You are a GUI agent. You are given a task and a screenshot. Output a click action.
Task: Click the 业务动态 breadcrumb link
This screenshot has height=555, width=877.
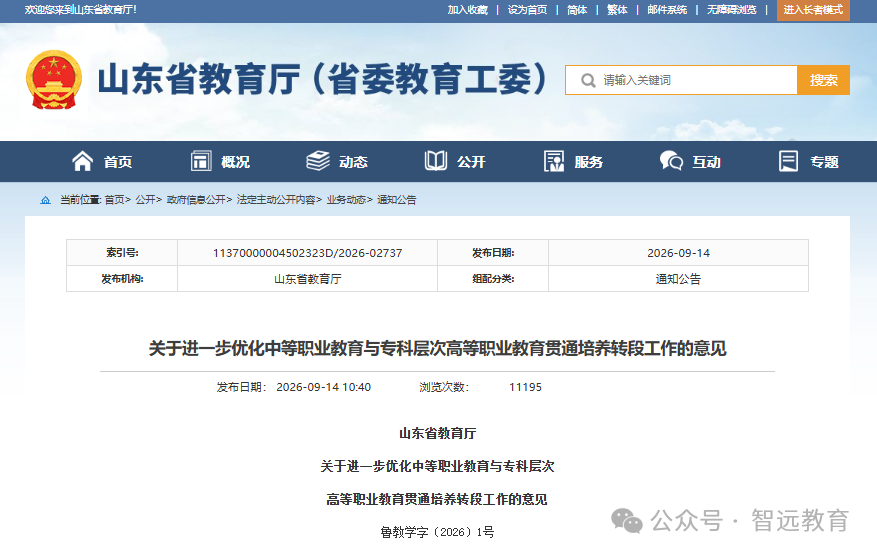click(346, 200)
